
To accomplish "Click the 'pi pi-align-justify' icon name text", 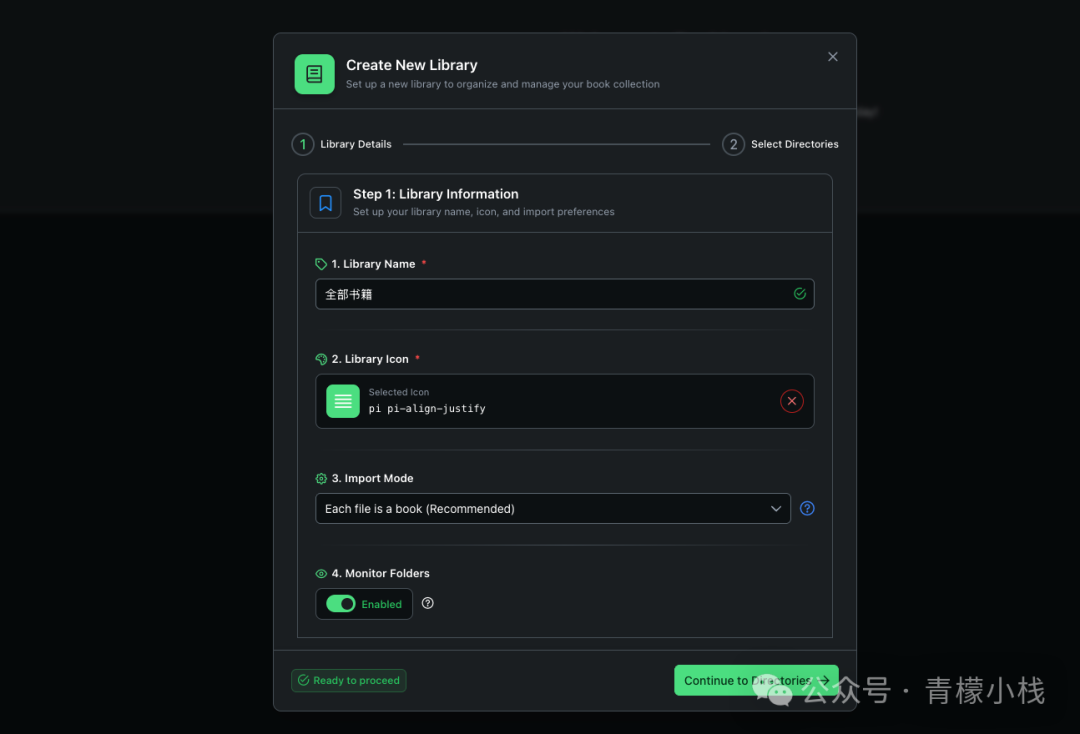I will [427, 408].
